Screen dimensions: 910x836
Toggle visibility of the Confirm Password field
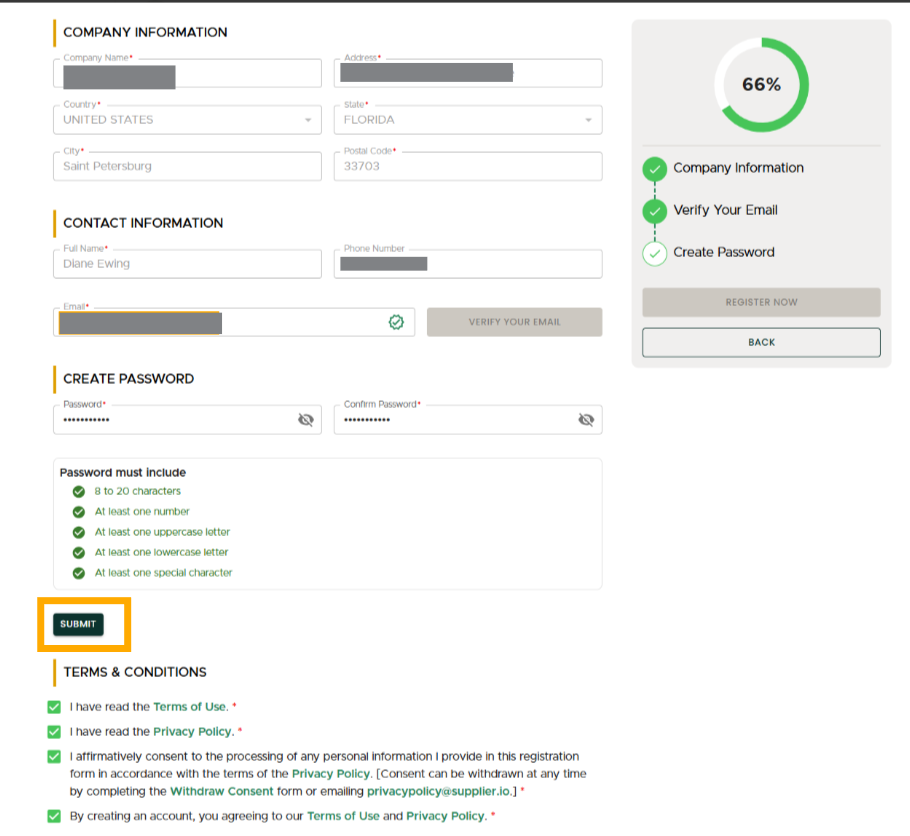[586, 420]
